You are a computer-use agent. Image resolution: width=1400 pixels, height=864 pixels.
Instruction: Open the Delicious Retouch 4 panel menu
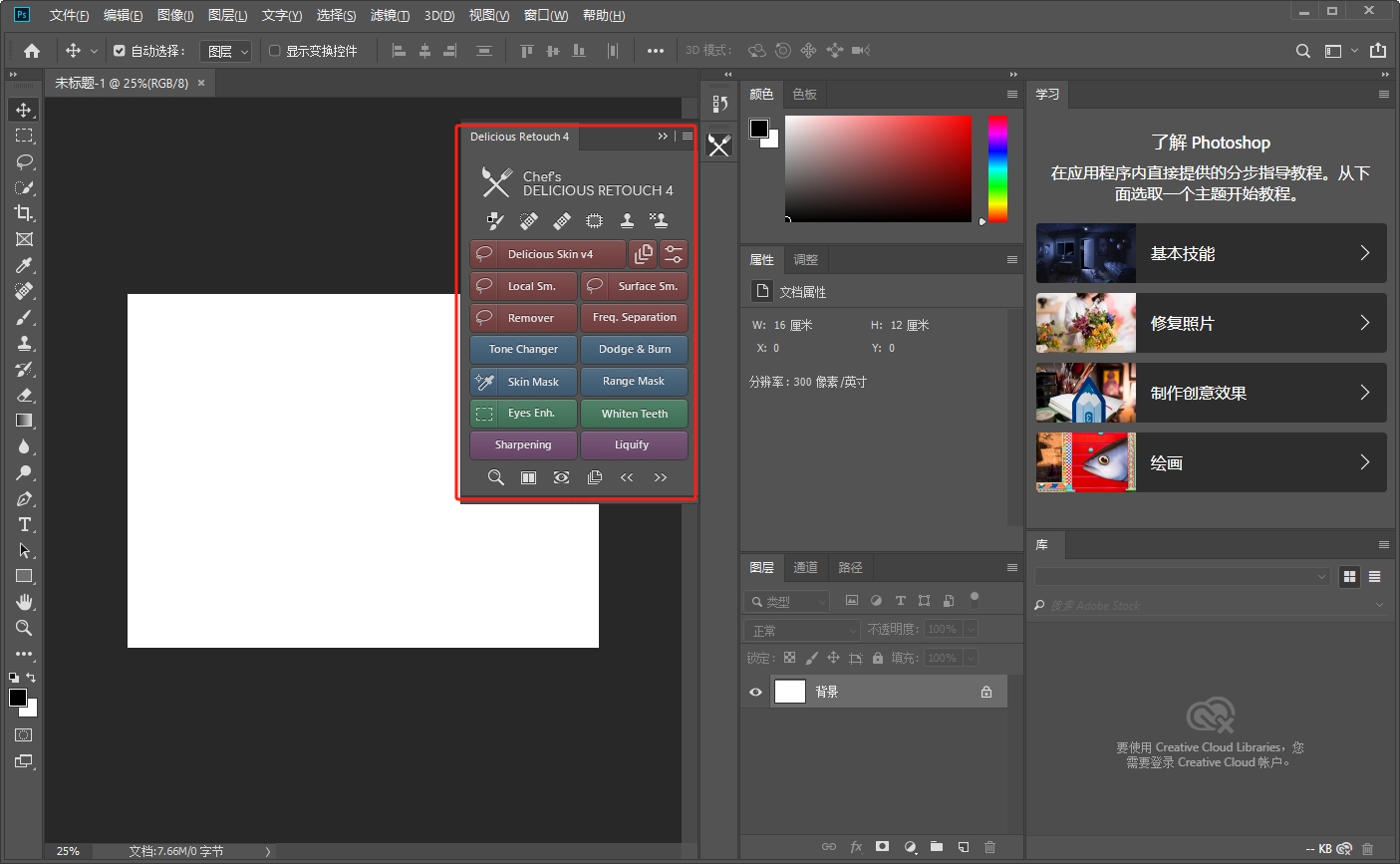(x=688, y=137)
